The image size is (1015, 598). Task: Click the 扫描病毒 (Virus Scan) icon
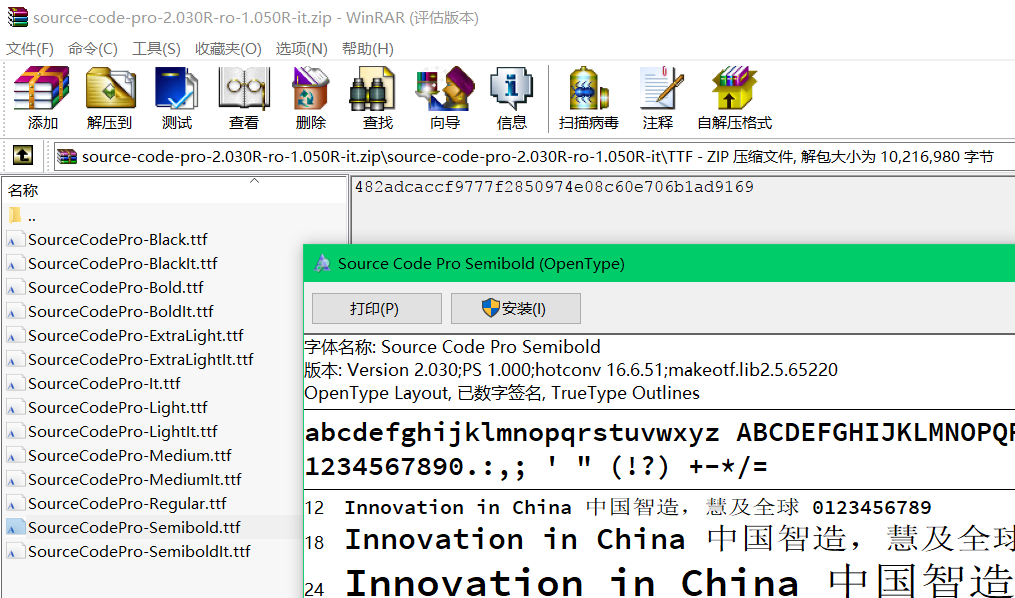pos(588,87)
